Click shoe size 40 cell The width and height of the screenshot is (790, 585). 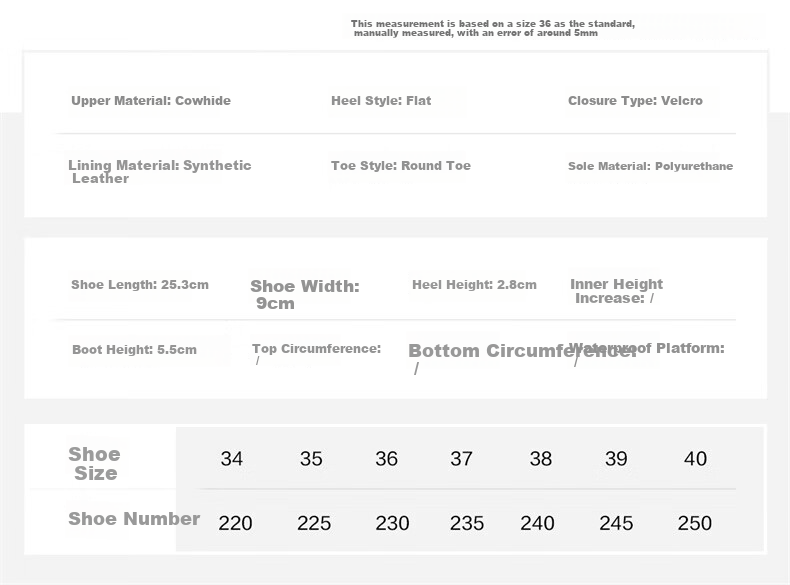695,459
